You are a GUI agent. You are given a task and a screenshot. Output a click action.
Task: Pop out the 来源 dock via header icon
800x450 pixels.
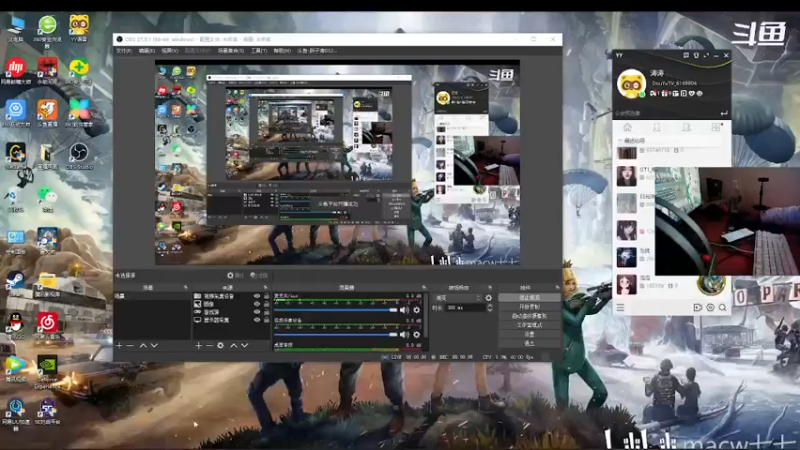pyautogui.click(x=265, y=288)
